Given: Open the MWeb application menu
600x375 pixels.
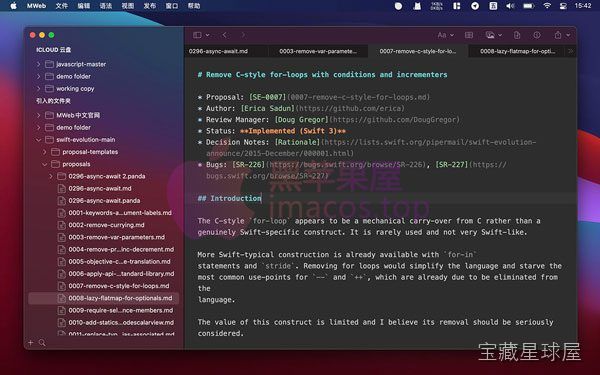Looking at the screenshot, I should pos(36,6).
